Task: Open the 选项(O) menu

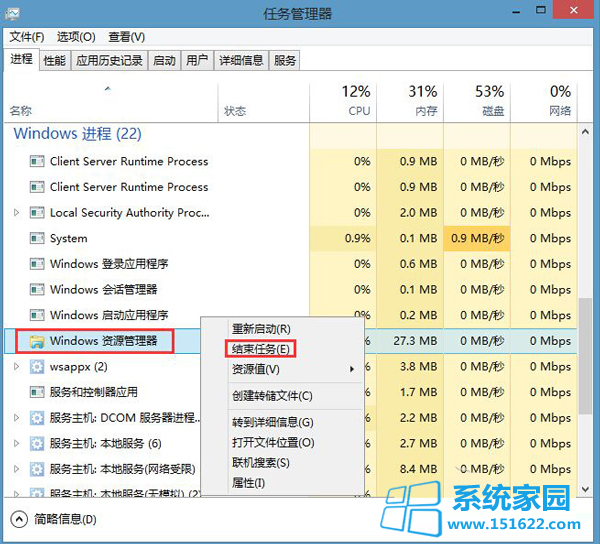Action: coord(76,37)
